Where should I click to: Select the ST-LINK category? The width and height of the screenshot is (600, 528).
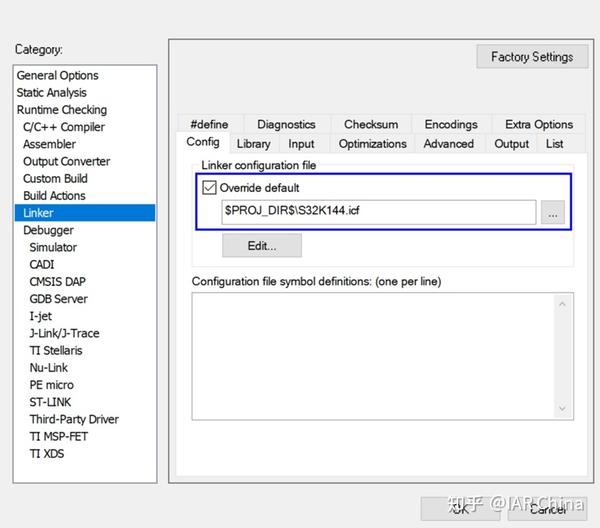click(x=50, y=402)
